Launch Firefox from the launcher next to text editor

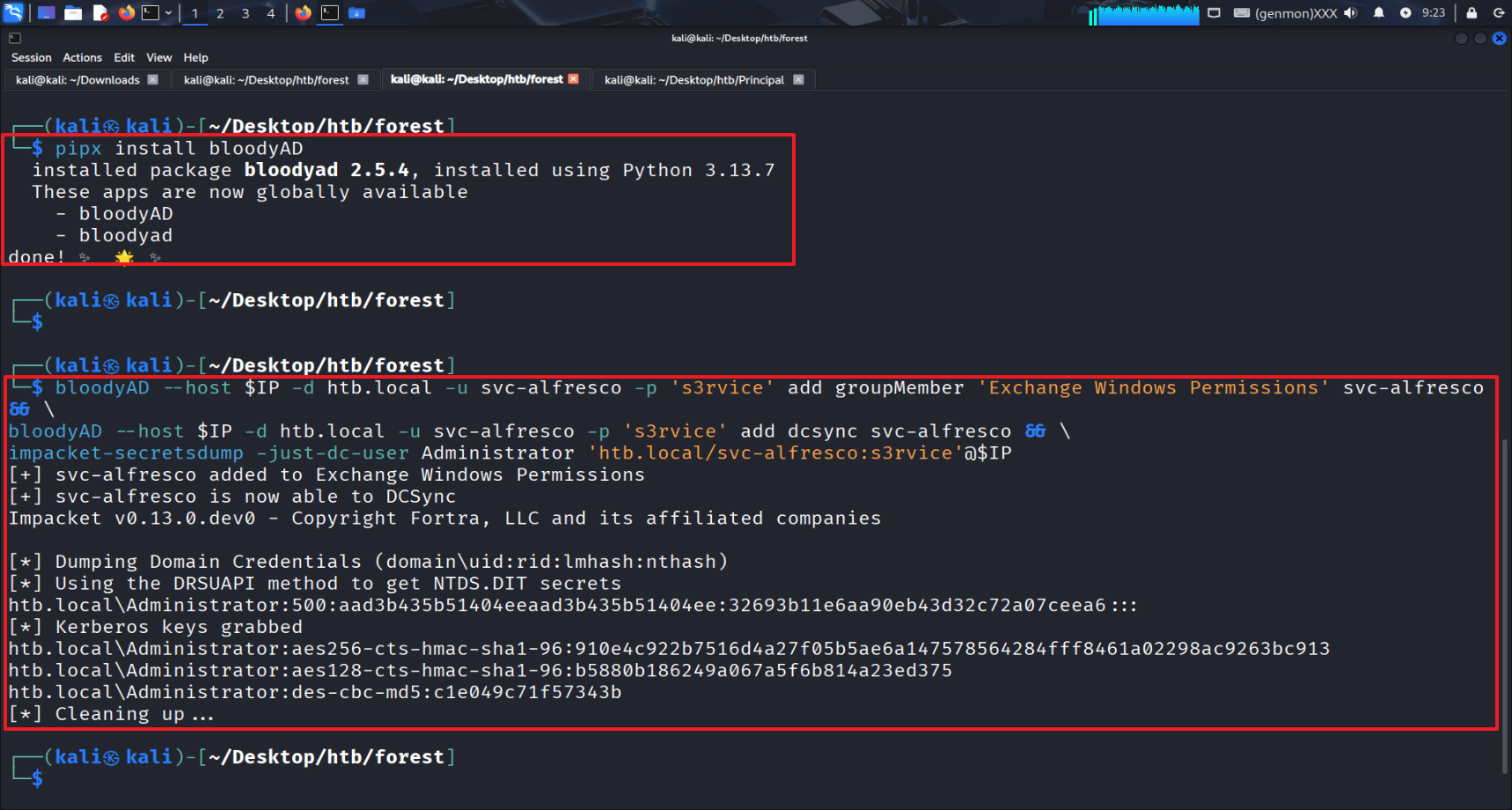click(127, 13)
